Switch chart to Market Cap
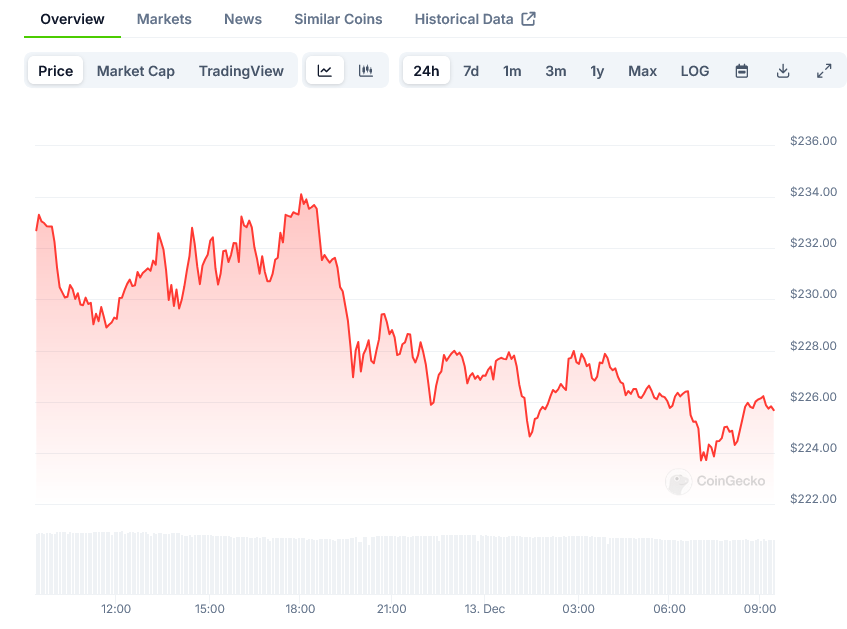The image size is (847, 629). coord(136,71)
